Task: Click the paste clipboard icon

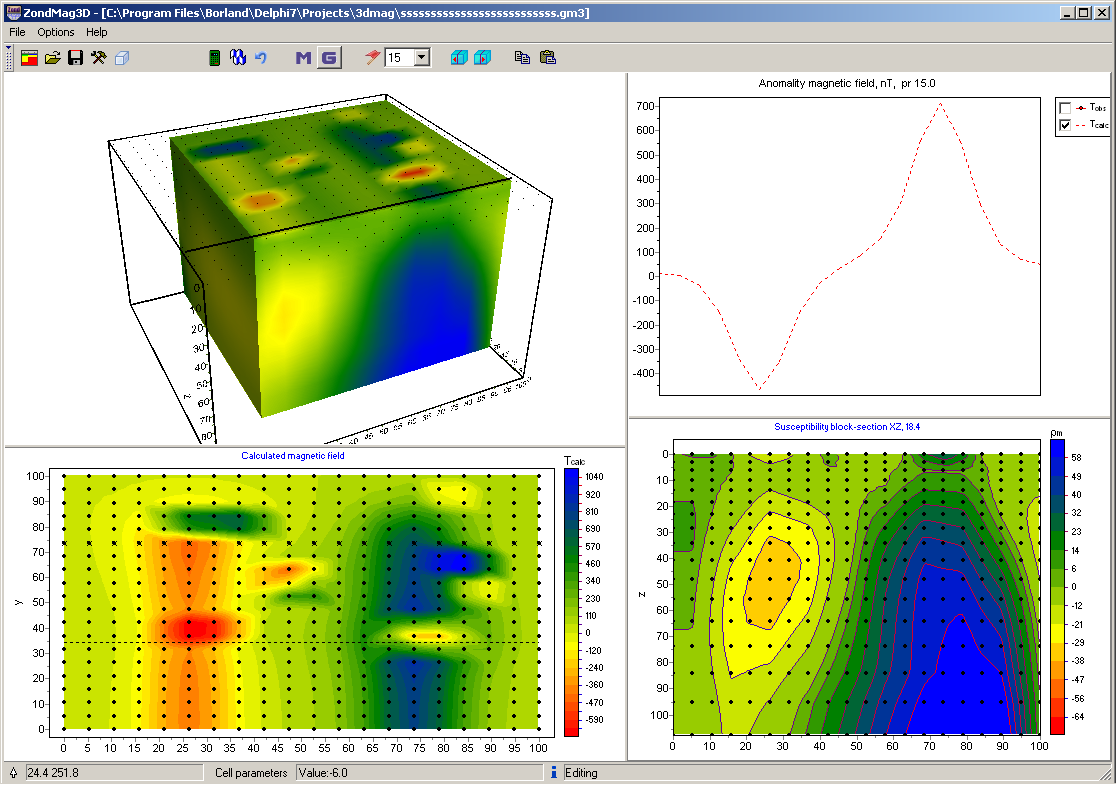Action: 547,58
